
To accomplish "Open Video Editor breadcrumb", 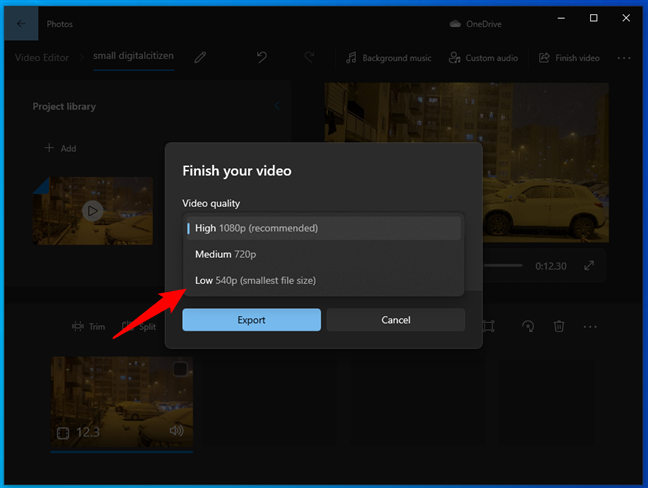I will click(x=42, y=57).
